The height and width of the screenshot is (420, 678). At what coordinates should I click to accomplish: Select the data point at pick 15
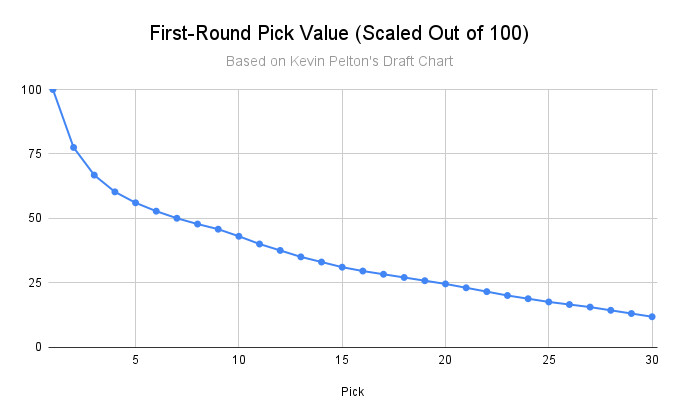click(342, 267)
